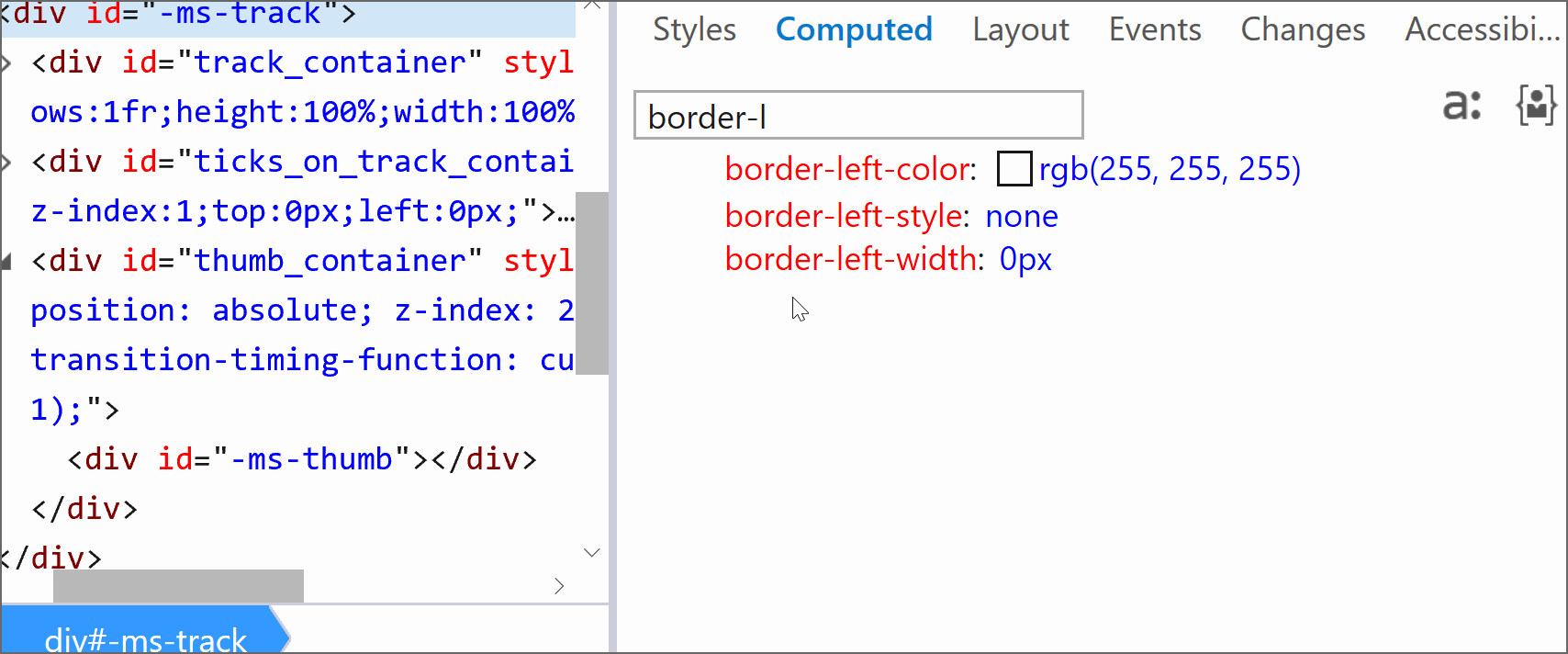The height and width of the screenshot is (654, 1568).
Task: Click the user styles braces icon
Action: (1536, 106)
